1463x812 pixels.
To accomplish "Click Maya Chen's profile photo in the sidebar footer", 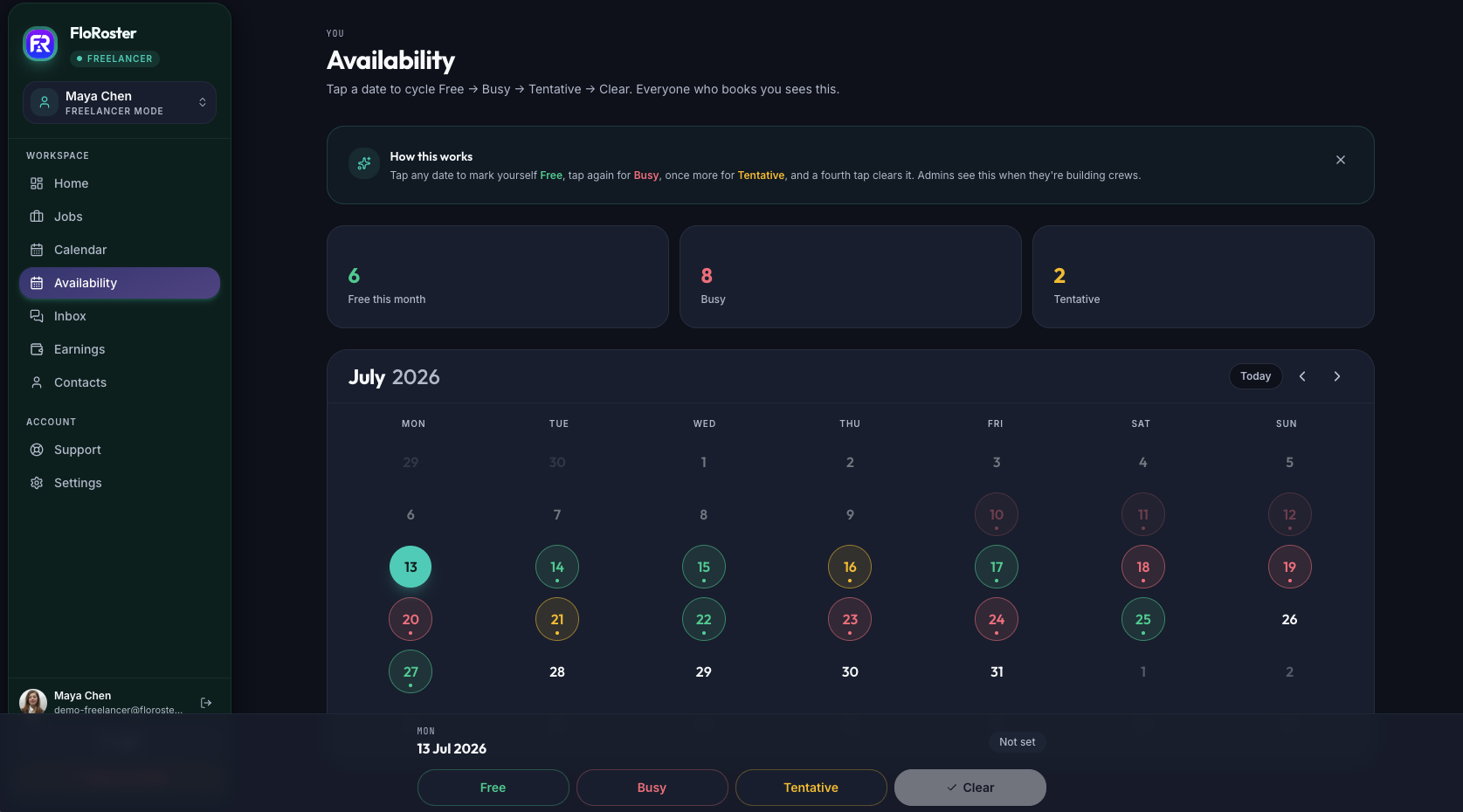I will [x=33, y=702].
